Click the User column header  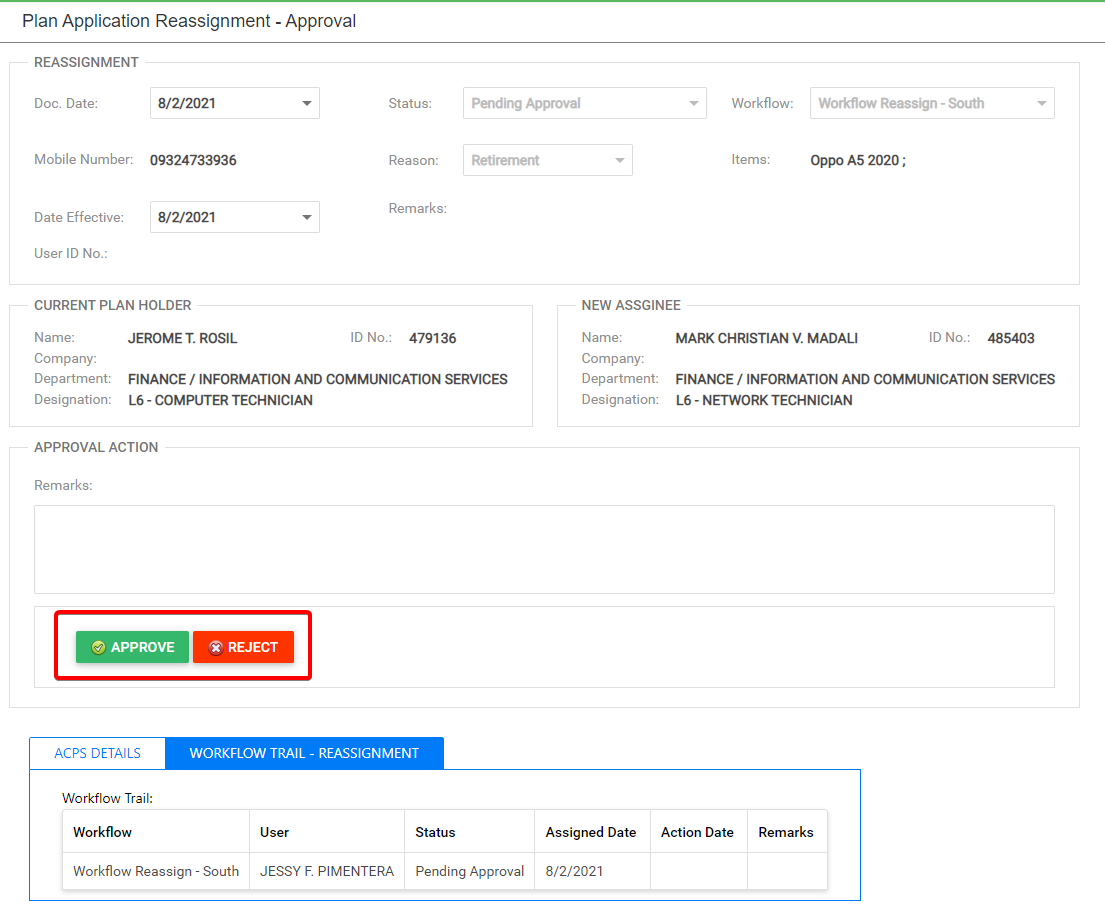(x=275, y=832)
